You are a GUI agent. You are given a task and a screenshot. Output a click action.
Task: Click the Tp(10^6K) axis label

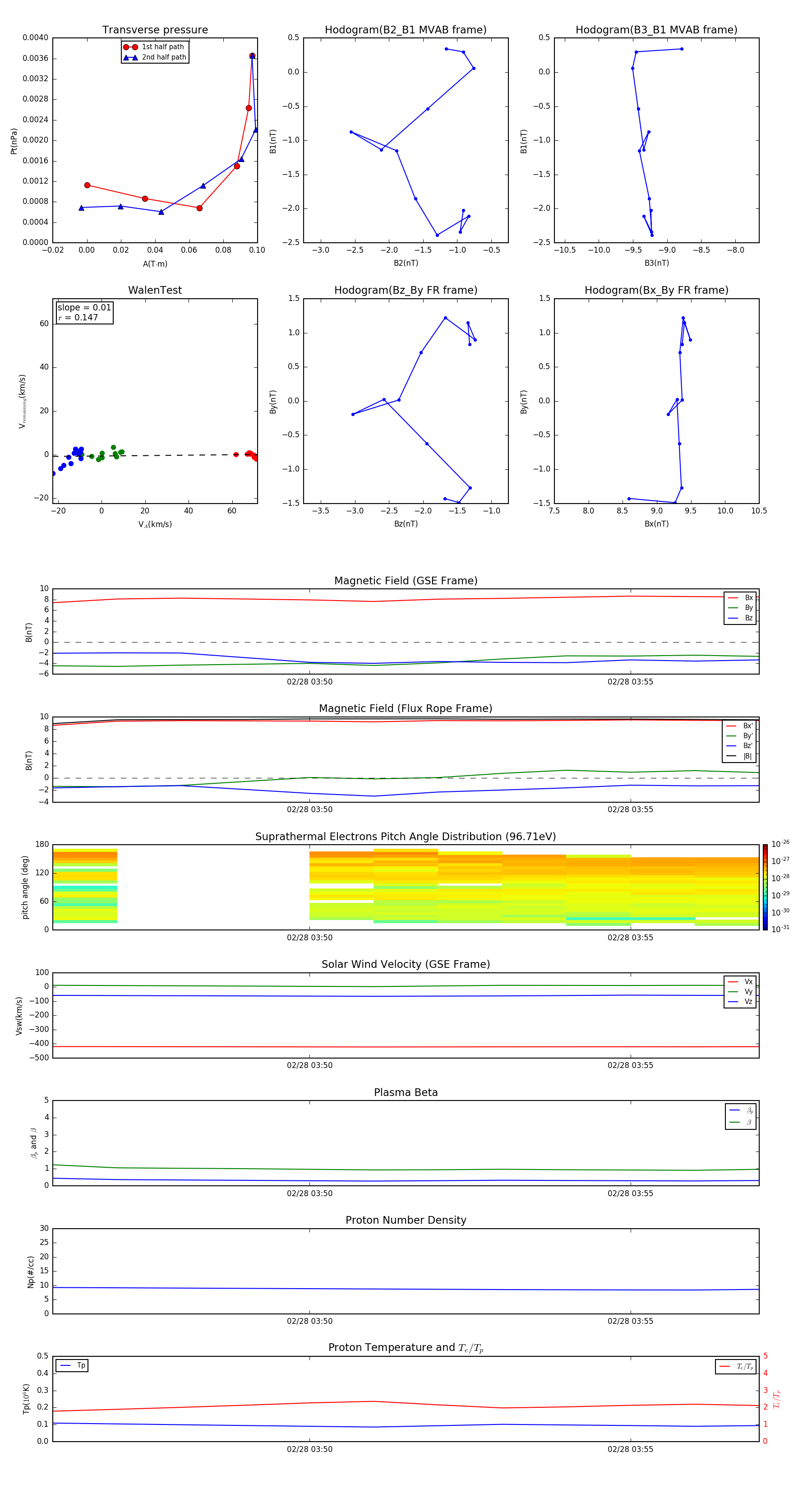point(26,1399)
